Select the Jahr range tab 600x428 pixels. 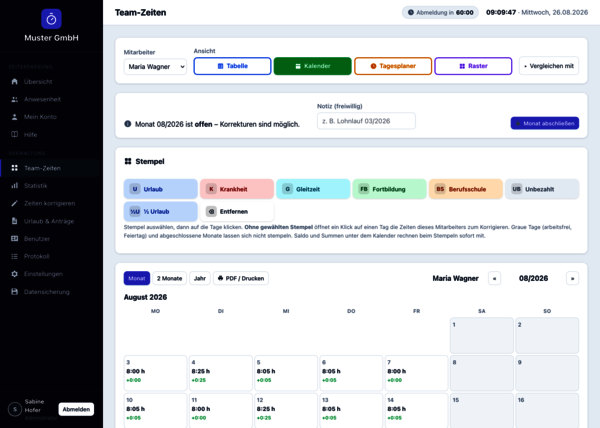(x=200, y=278)
